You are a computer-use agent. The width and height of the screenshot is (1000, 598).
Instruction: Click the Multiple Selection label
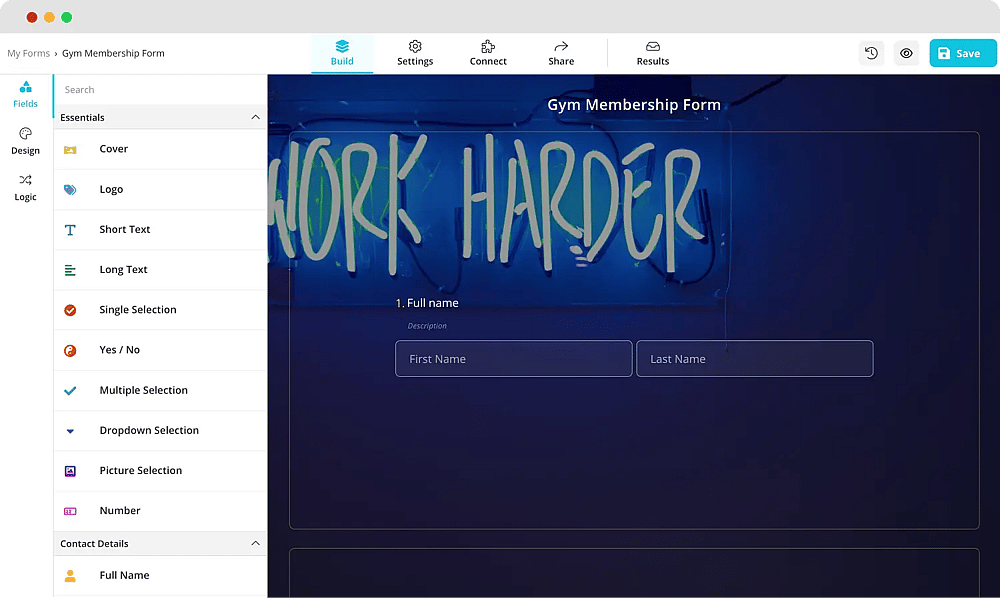[143, 390]
